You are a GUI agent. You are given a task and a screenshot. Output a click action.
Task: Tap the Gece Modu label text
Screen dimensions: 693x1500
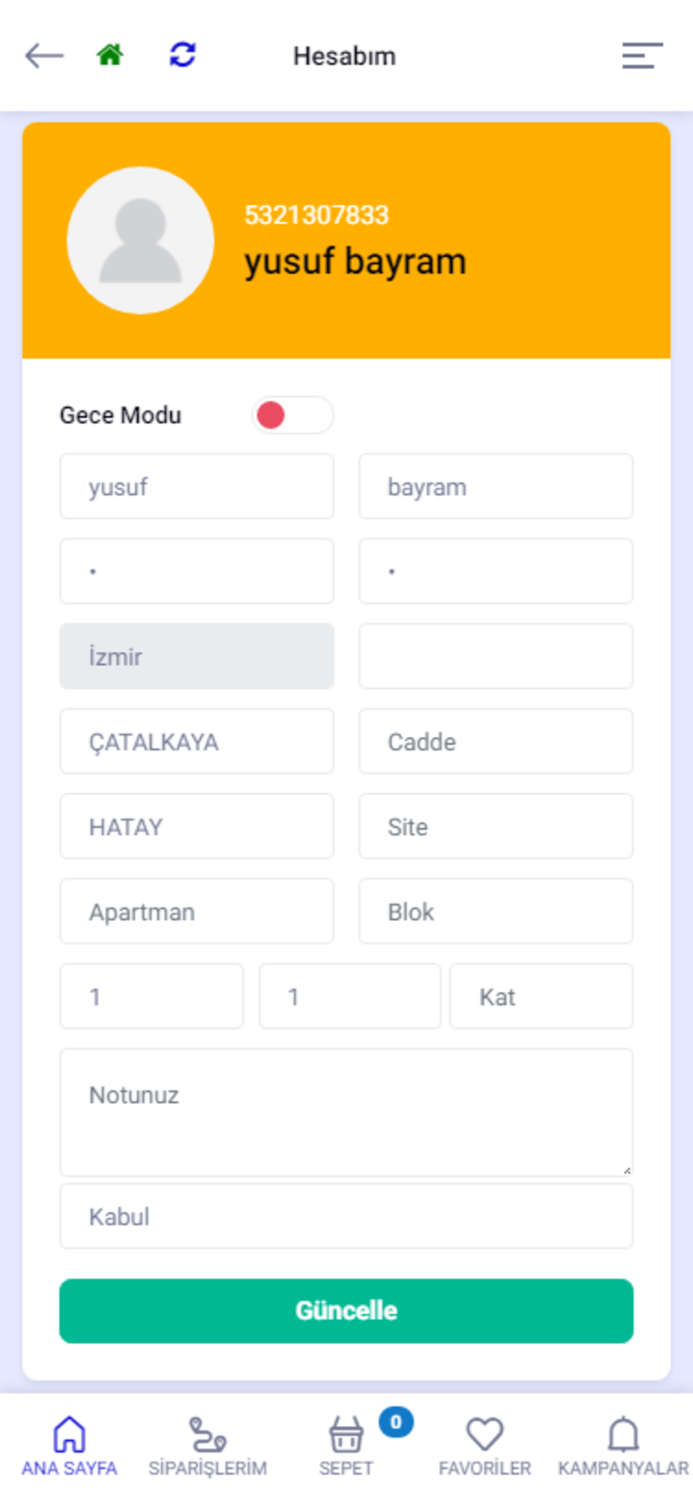[120, 415]
